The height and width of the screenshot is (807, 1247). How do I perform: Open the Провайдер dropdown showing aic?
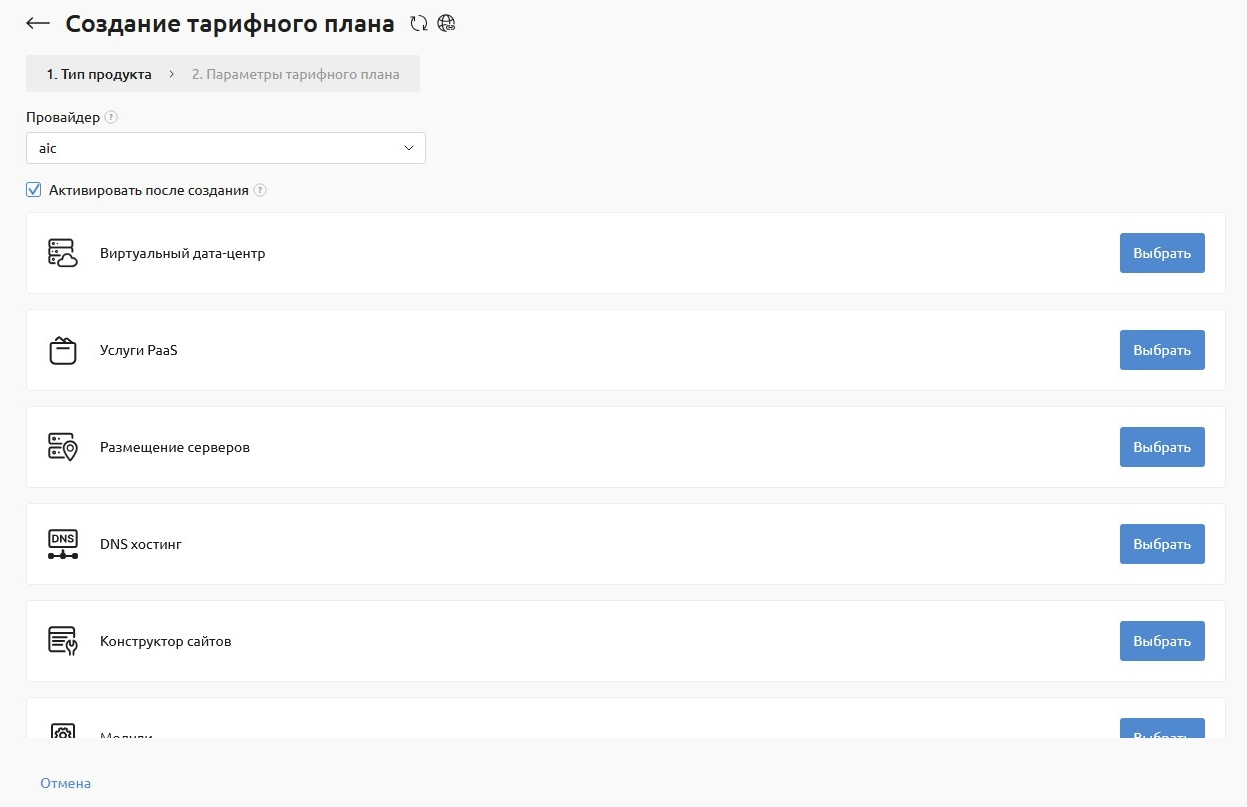tap(226, 148)
